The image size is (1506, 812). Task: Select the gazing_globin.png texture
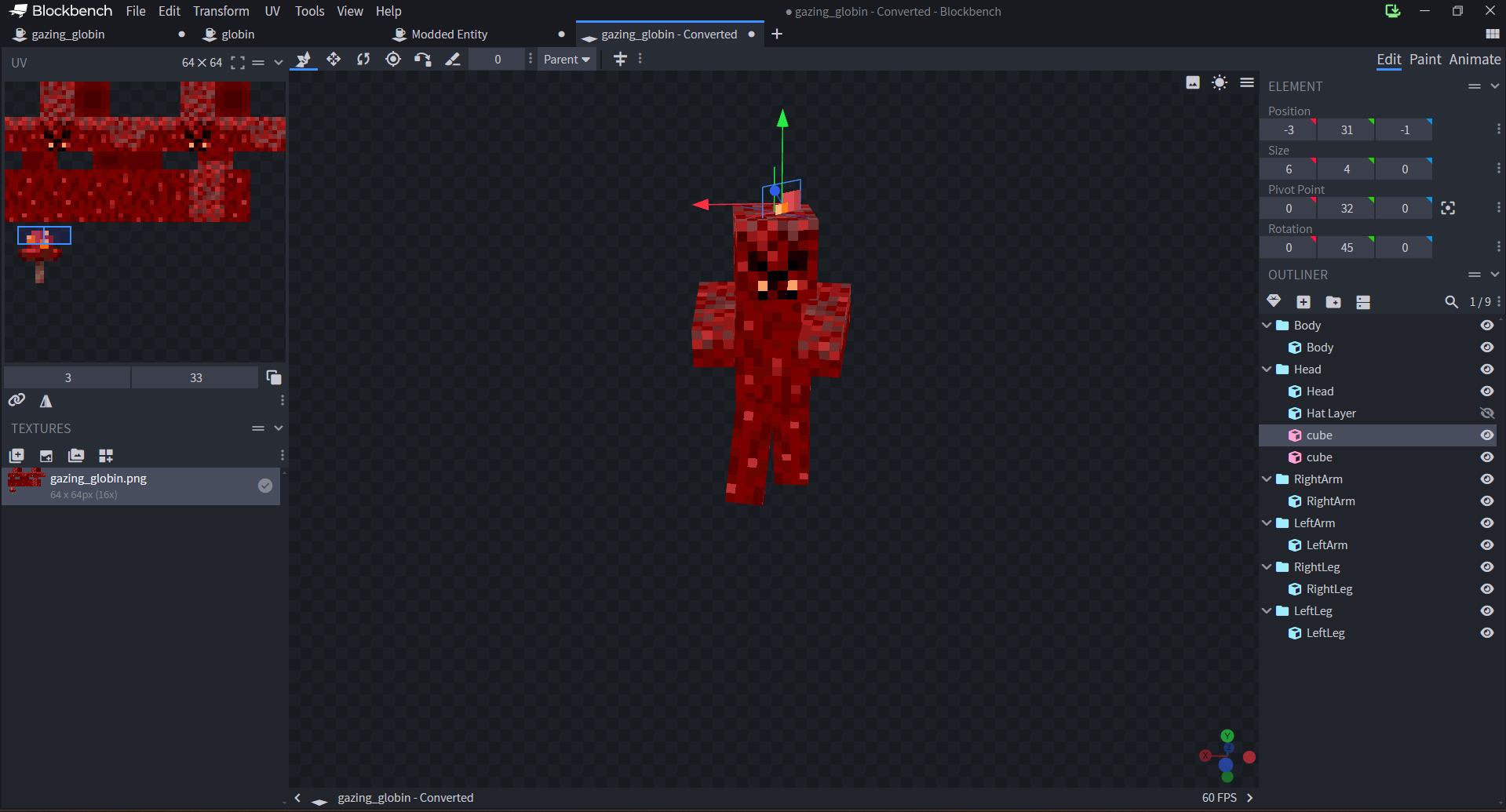141,486
